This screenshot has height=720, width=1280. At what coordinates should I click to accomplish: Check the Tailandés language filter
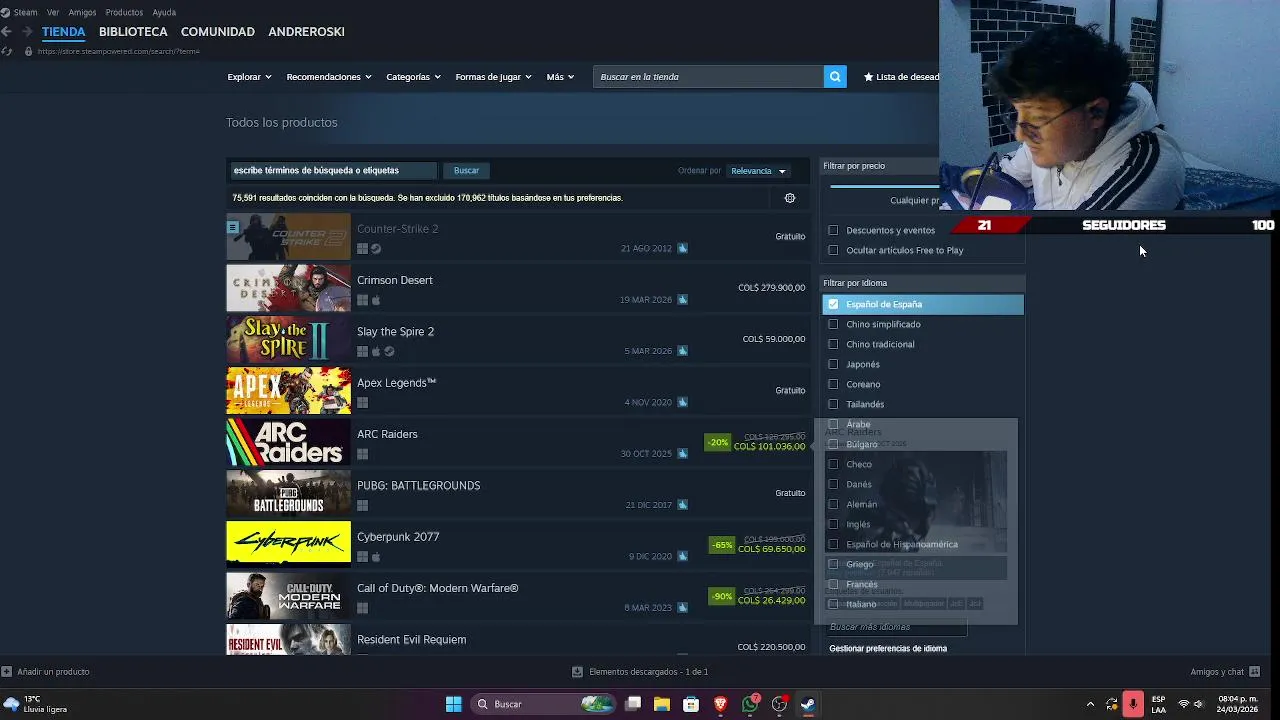(x=833, y=404)
